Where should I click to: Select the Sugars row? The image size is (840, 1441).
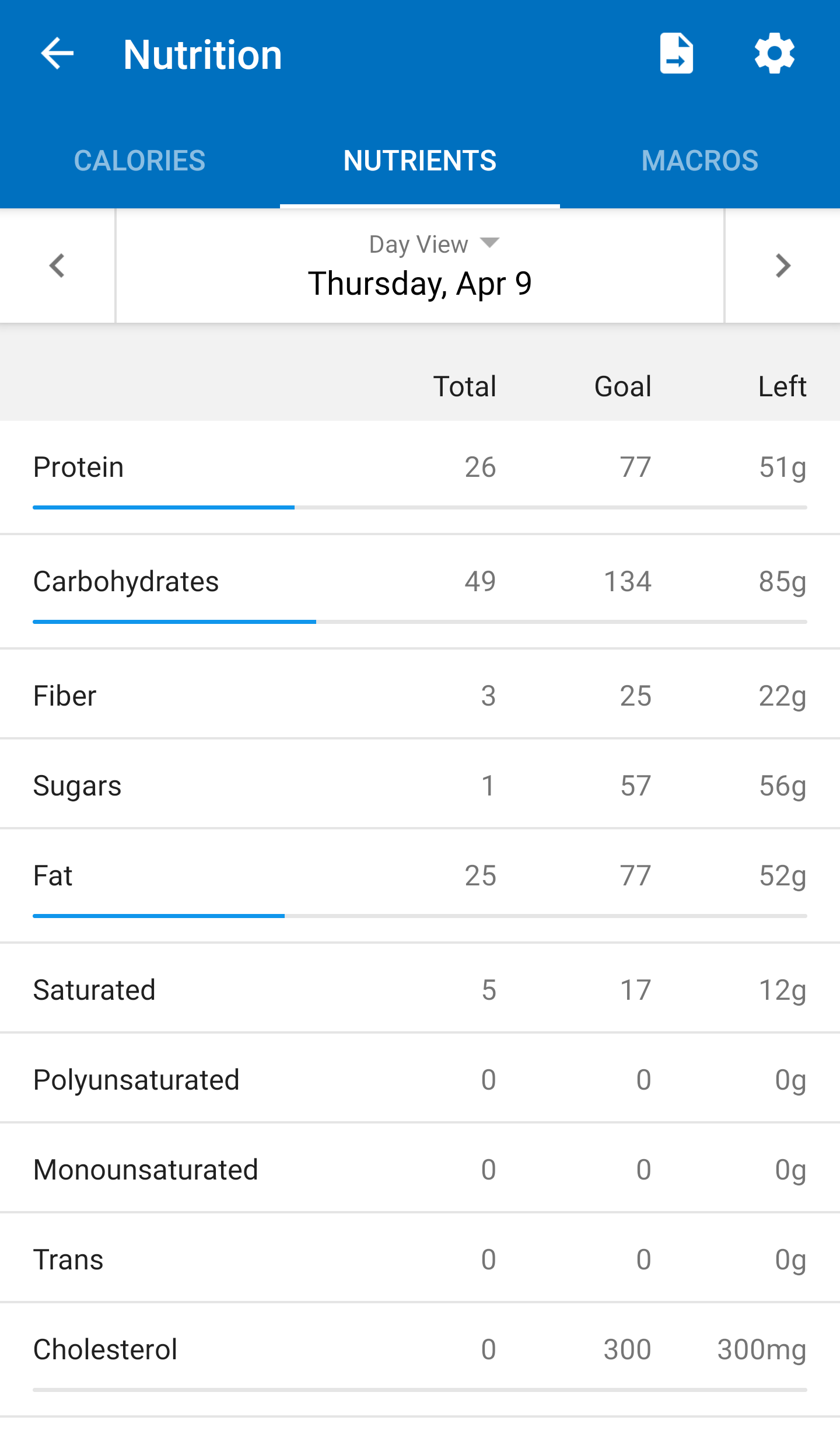pyautogui.click(x=420, y=786)
